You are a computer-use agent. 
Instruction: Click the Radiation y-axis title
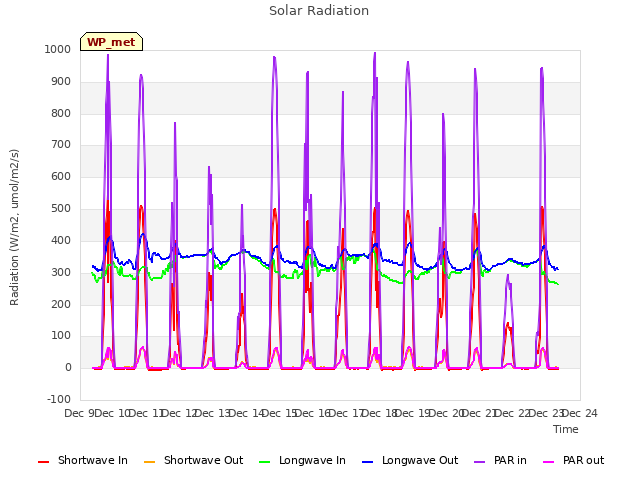14,227
